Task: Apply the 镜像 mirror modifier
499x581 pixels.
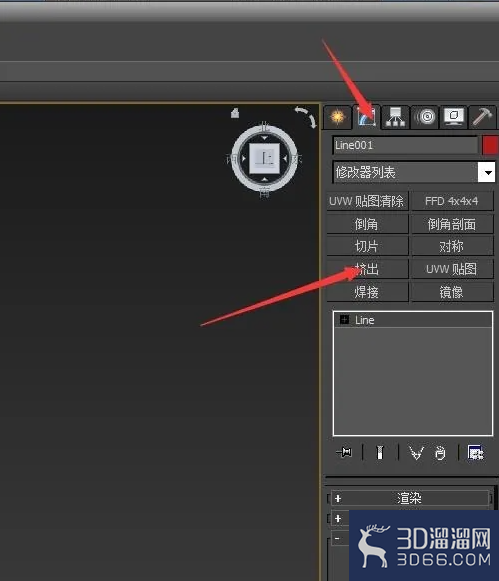Action: point(452,292)
